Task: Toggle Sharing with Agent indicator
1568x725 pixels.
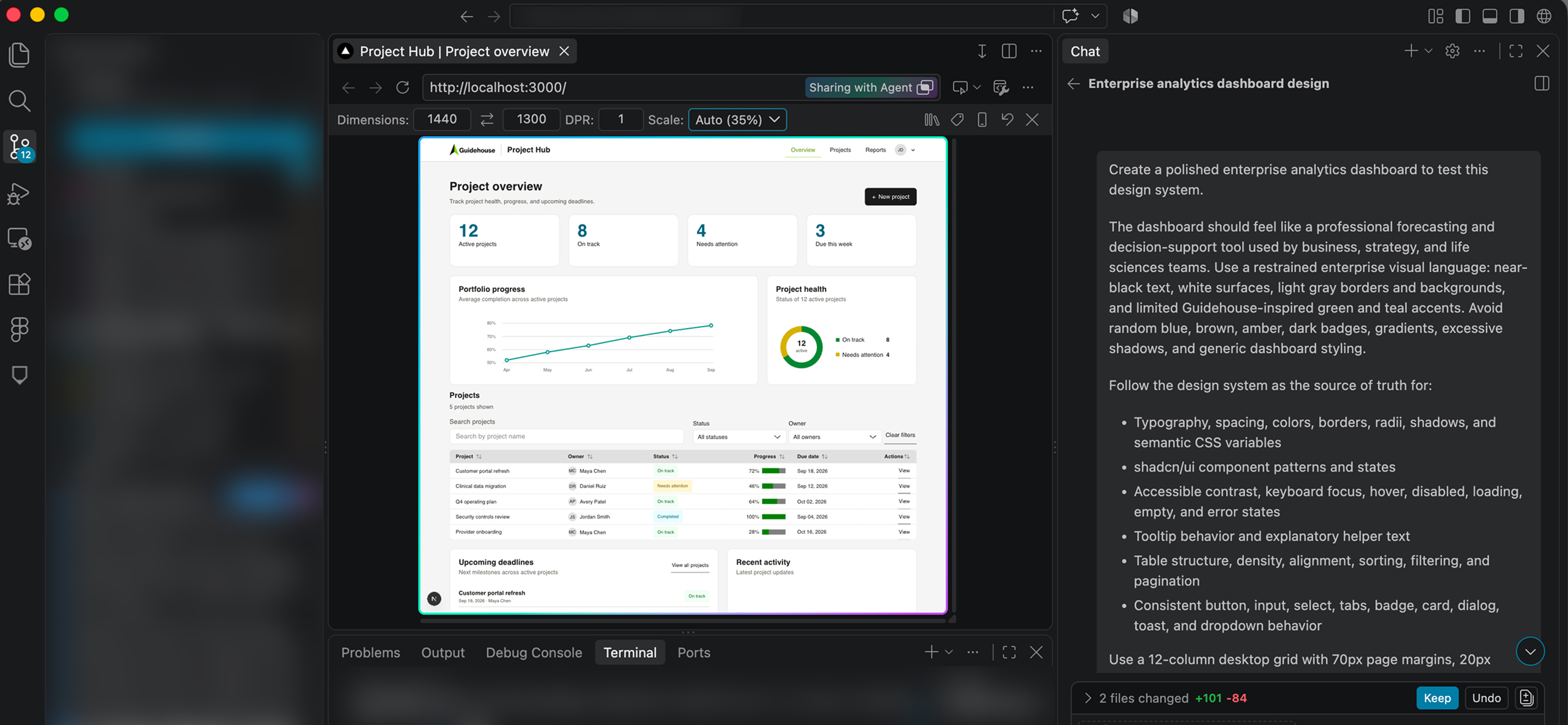Action: (x=871, y=88)
